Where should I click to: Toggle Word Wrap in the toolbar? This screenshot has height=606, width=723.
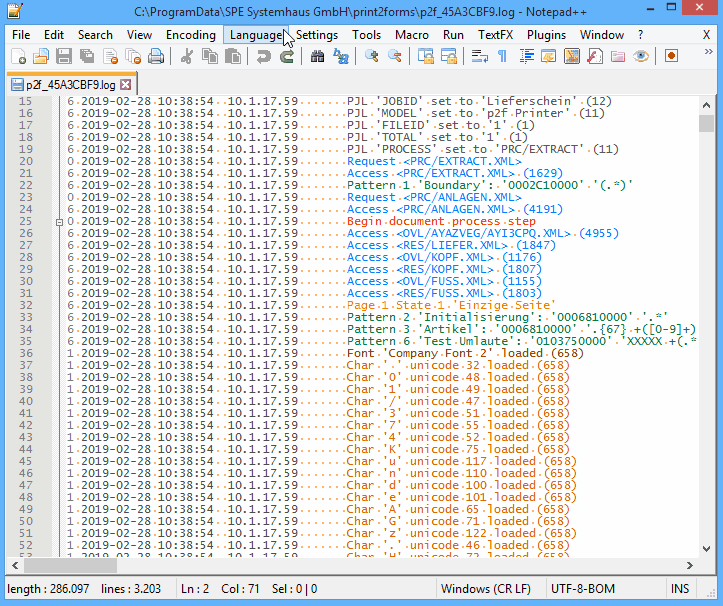coord(479,57)
